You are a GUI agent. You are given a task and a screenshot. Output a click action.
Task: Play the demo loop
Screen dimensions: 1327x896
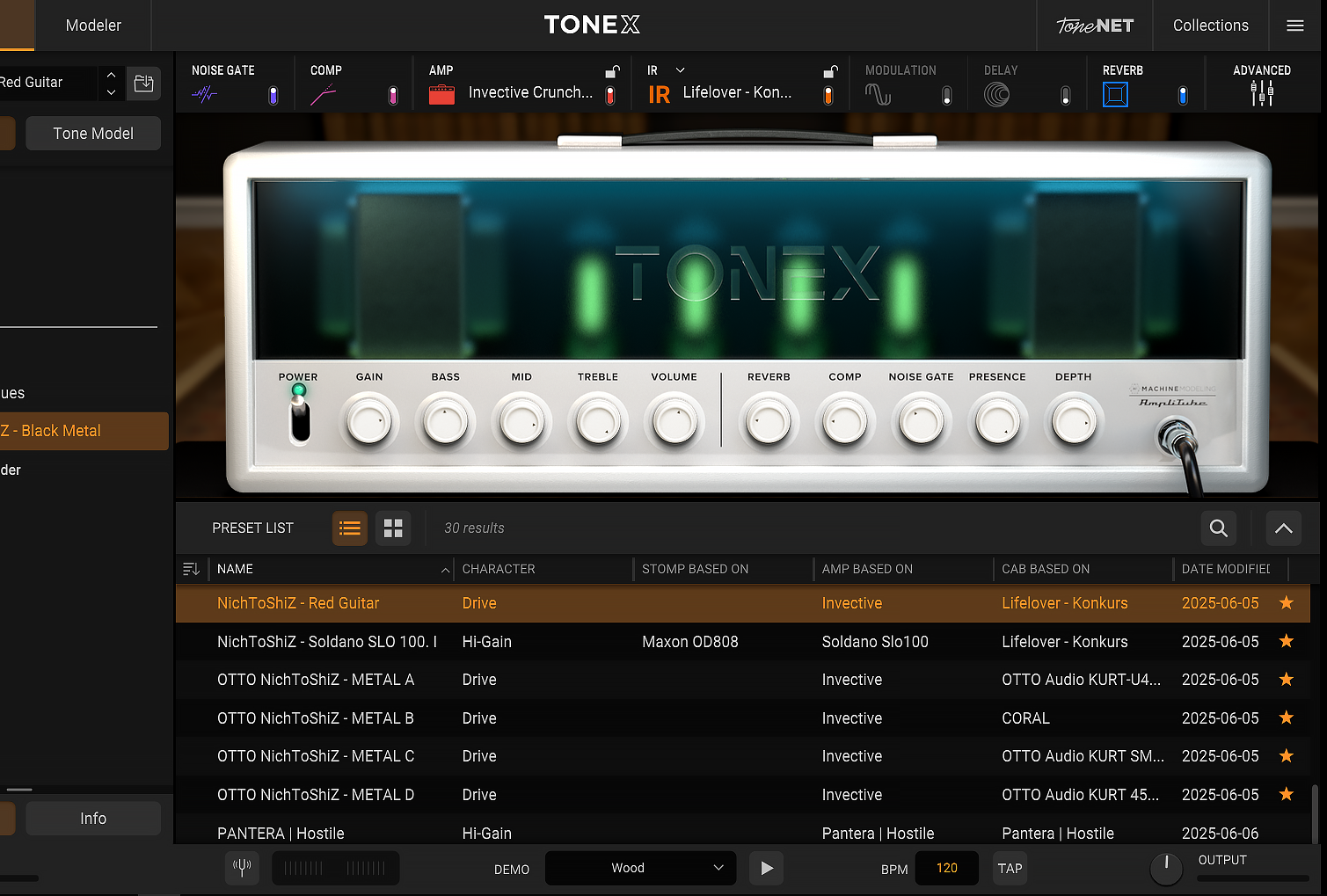coord(767,868)
